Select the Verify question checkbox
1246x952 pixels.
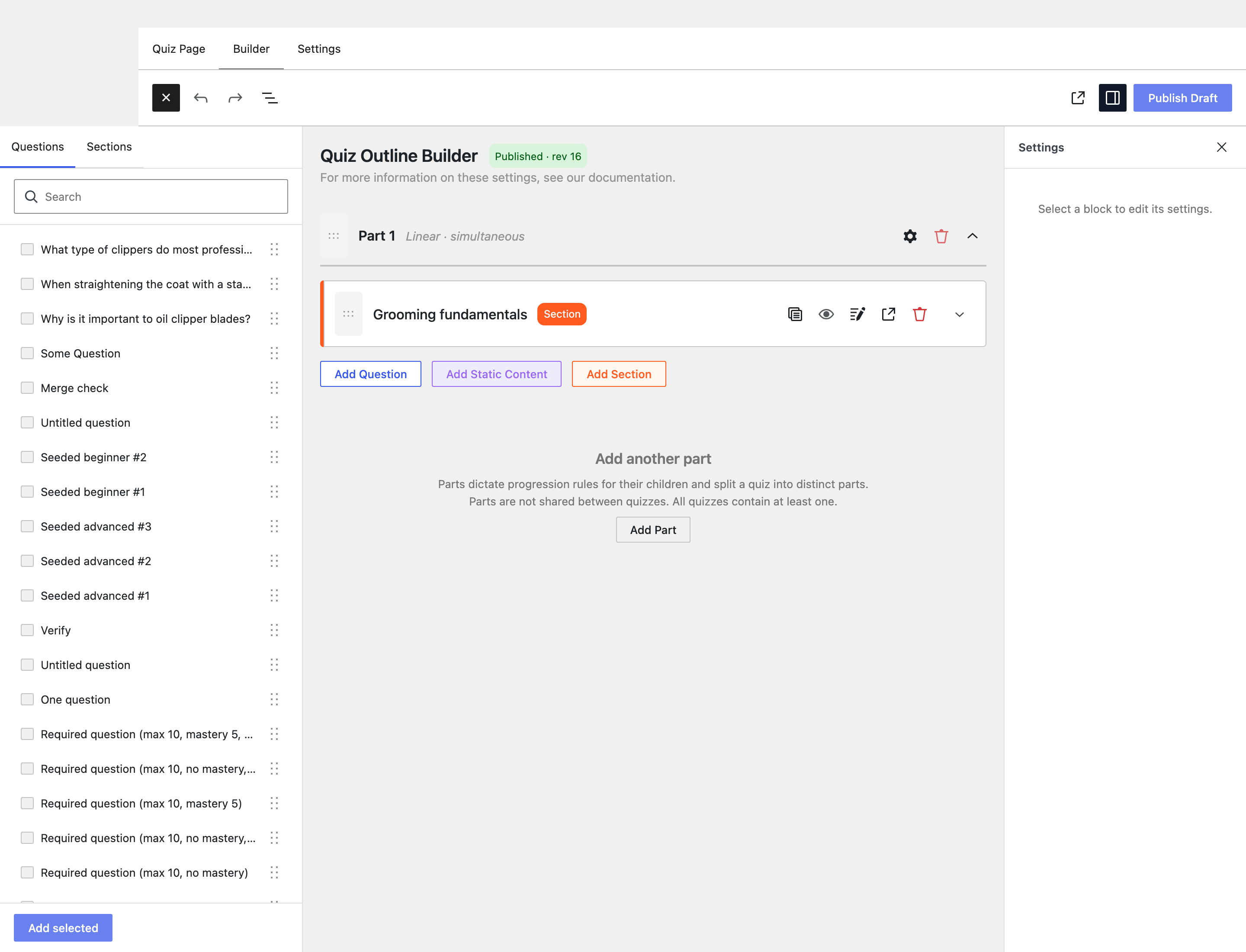pyautogui.click(x=27, y=630)
